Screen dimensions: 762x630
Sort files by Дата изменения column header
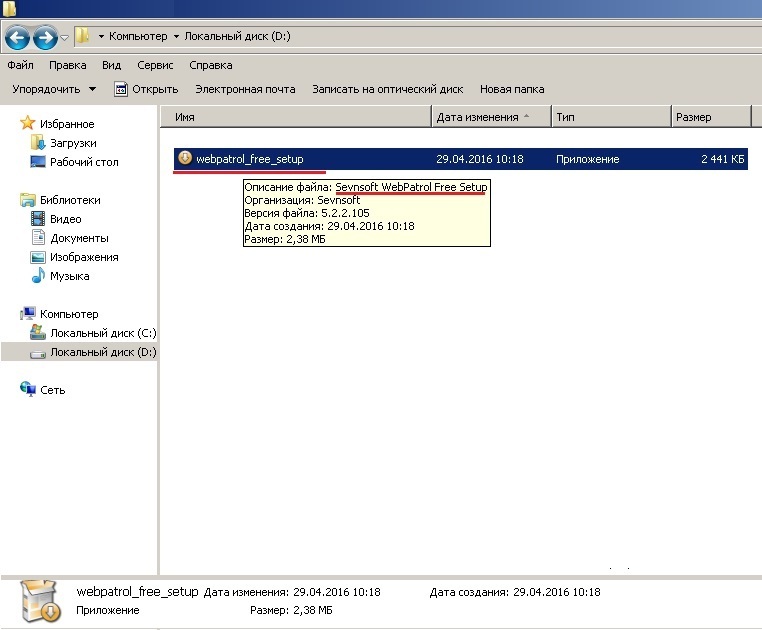(477, 117)
